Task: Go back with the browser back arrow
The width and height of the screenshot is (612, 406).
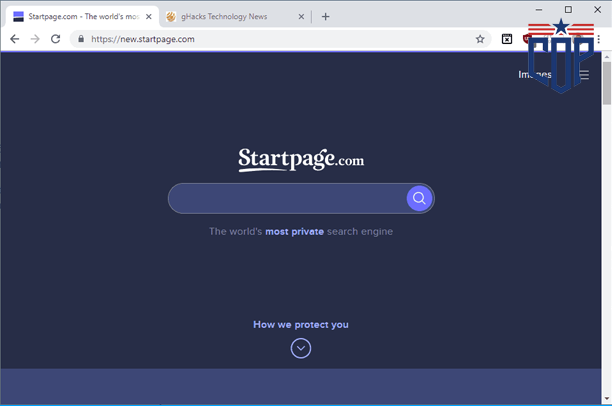Action: 14,39
